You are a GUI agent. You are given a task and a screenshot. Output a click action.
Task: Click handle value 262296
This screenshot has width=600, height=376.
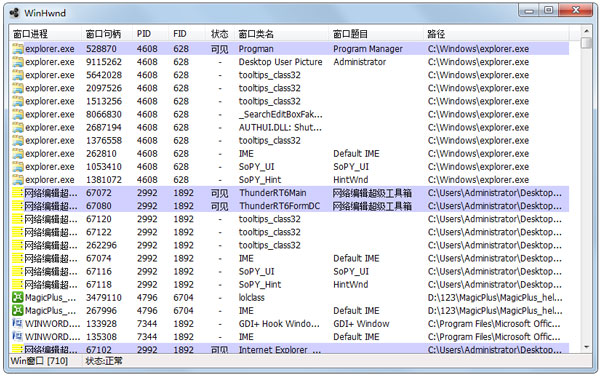coord(101,245)
